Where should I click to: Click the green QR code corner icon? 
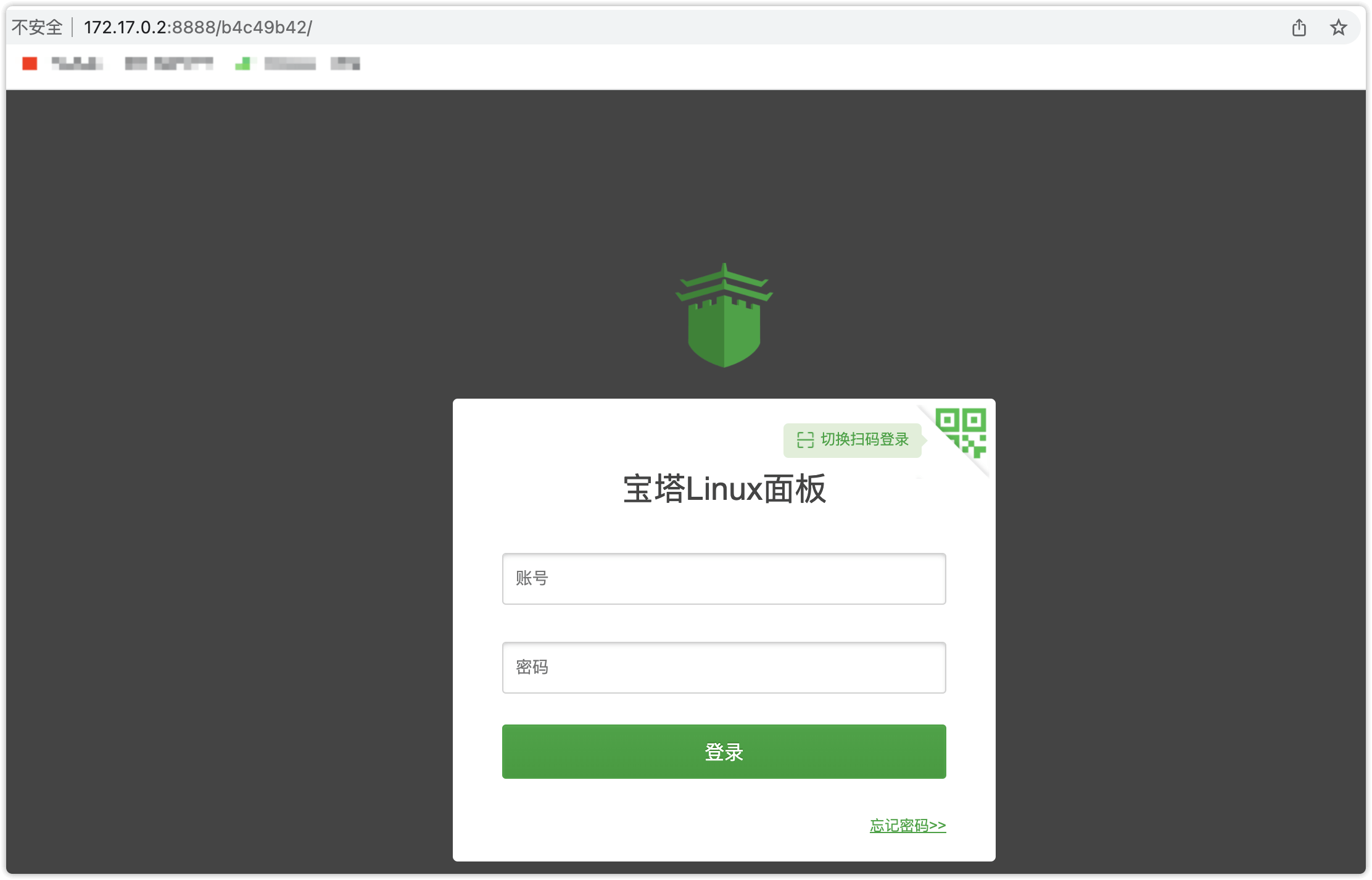pos(961,431)
